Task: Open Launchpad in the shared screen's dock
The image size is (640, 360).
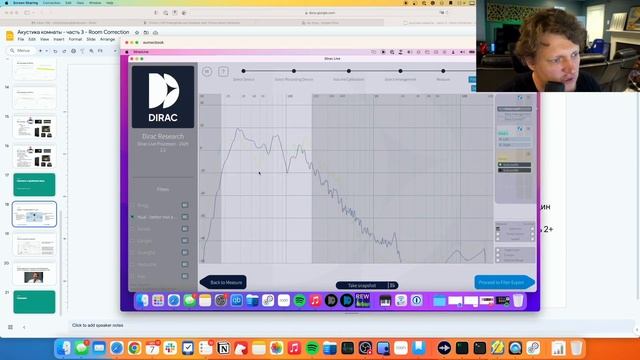Action: pos(158,301)
